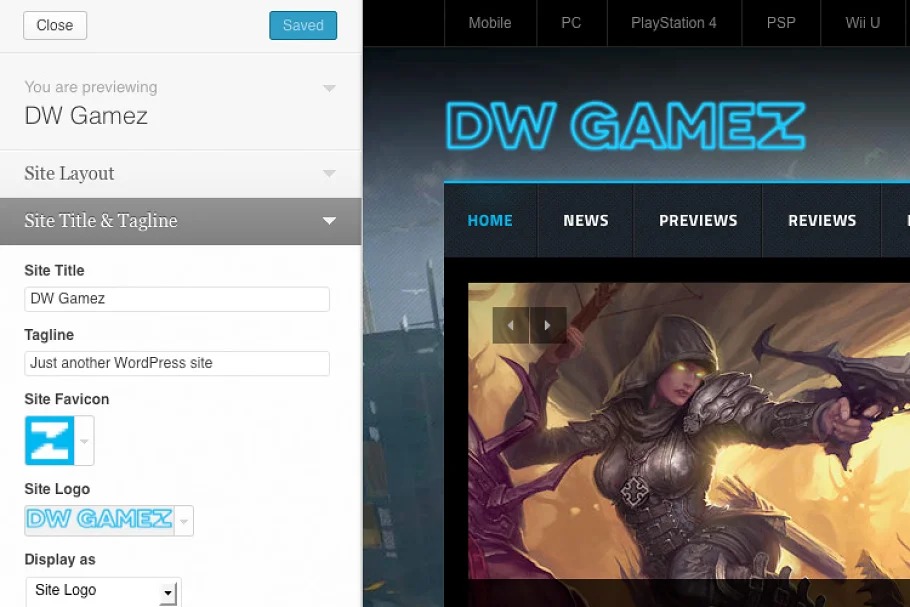Open the Site Favicon dropdown arrow
This screenshot has width=910, height=607.
click(x=85, y=441)
